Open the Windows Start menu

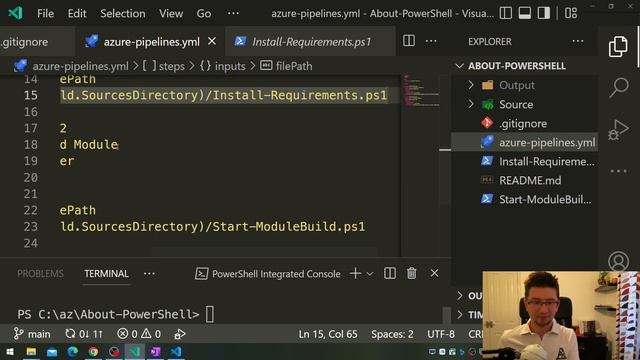[x=9, y=351]
